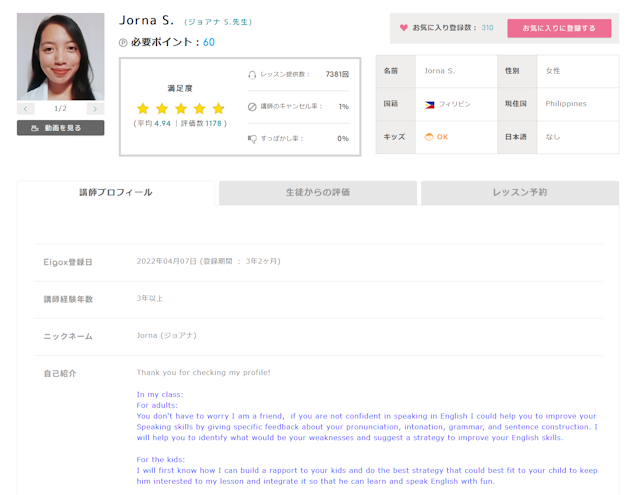
Task: Click the 1/2 photo counter
Action: [x=60, y=109]
